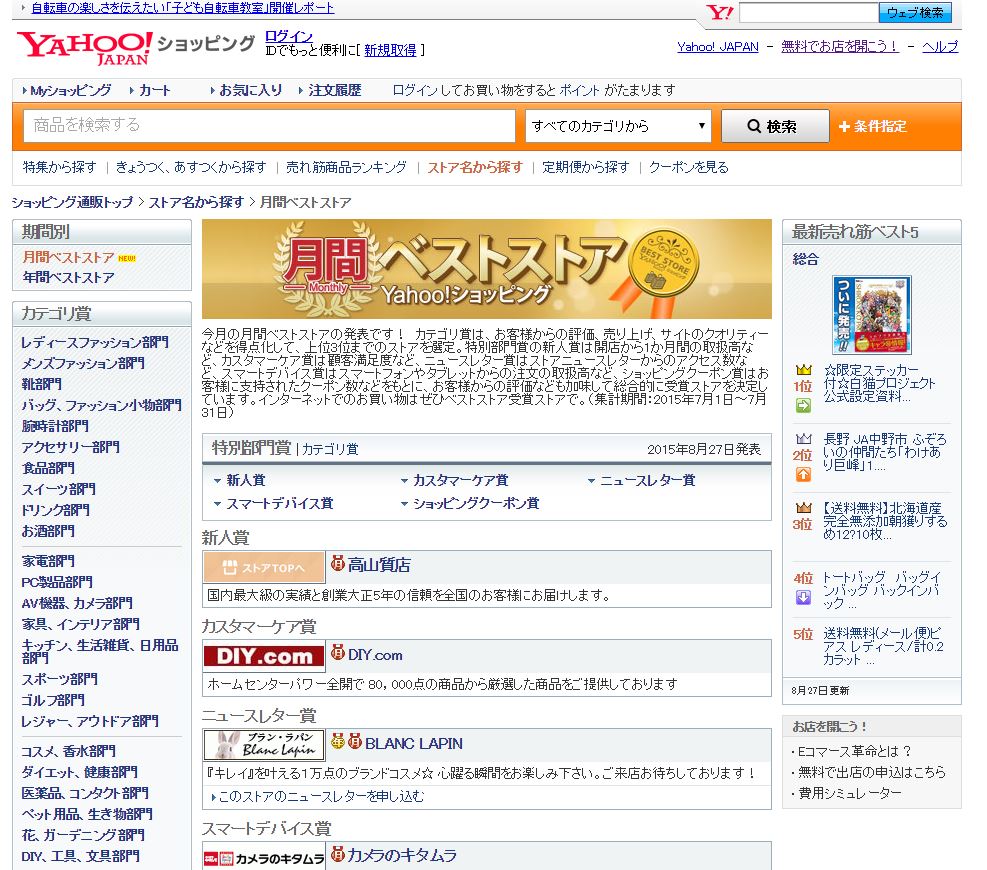Expand the 条件指定 search conditions
This screenshot has width=987, height=870.
(x=872, y=127)
